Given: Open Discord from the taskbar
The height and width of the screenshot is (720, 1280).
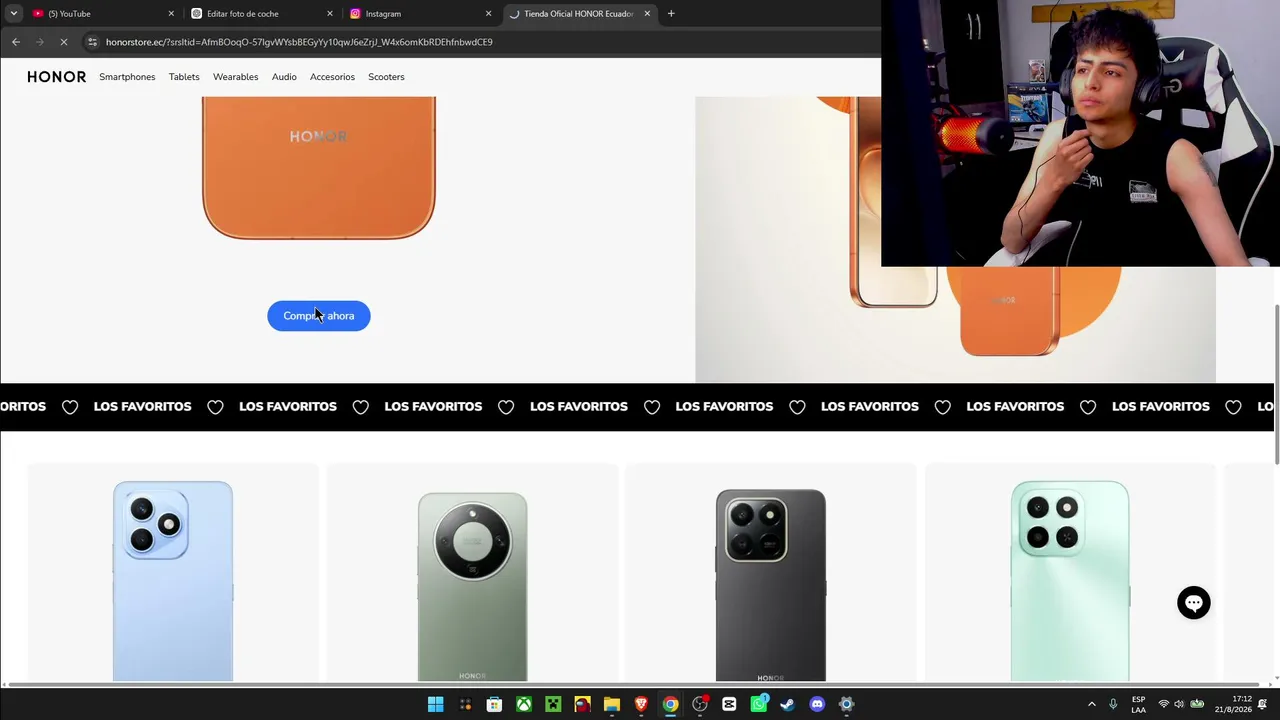Looking at the screenshot, I should click(817, 704).
